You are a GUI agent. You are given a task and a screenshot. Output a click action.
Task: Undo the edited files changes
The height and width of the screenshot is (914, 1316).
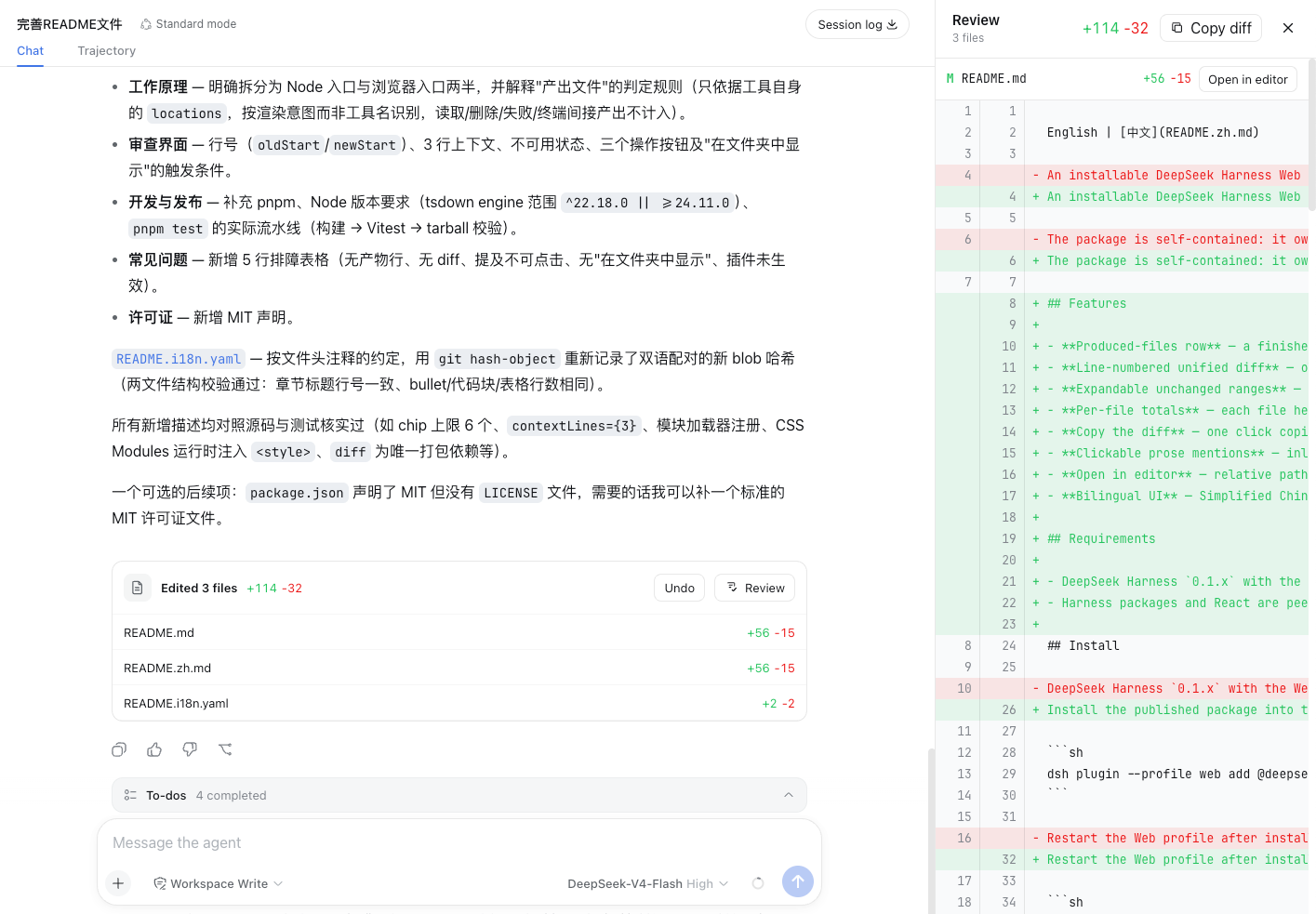(x=680, y=588)
